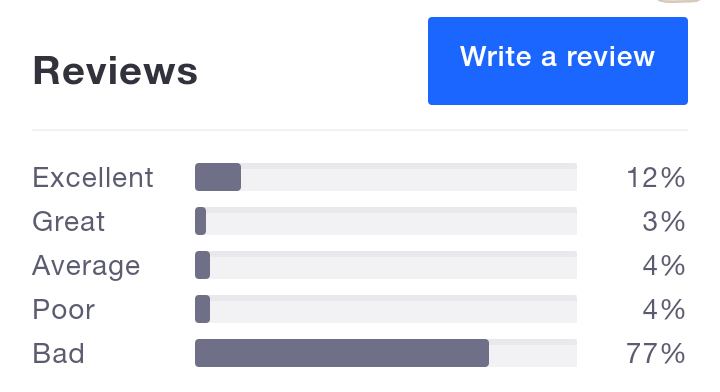Click the 4% Average percentage
Screen dimensions: 720x392
(664, 265)
